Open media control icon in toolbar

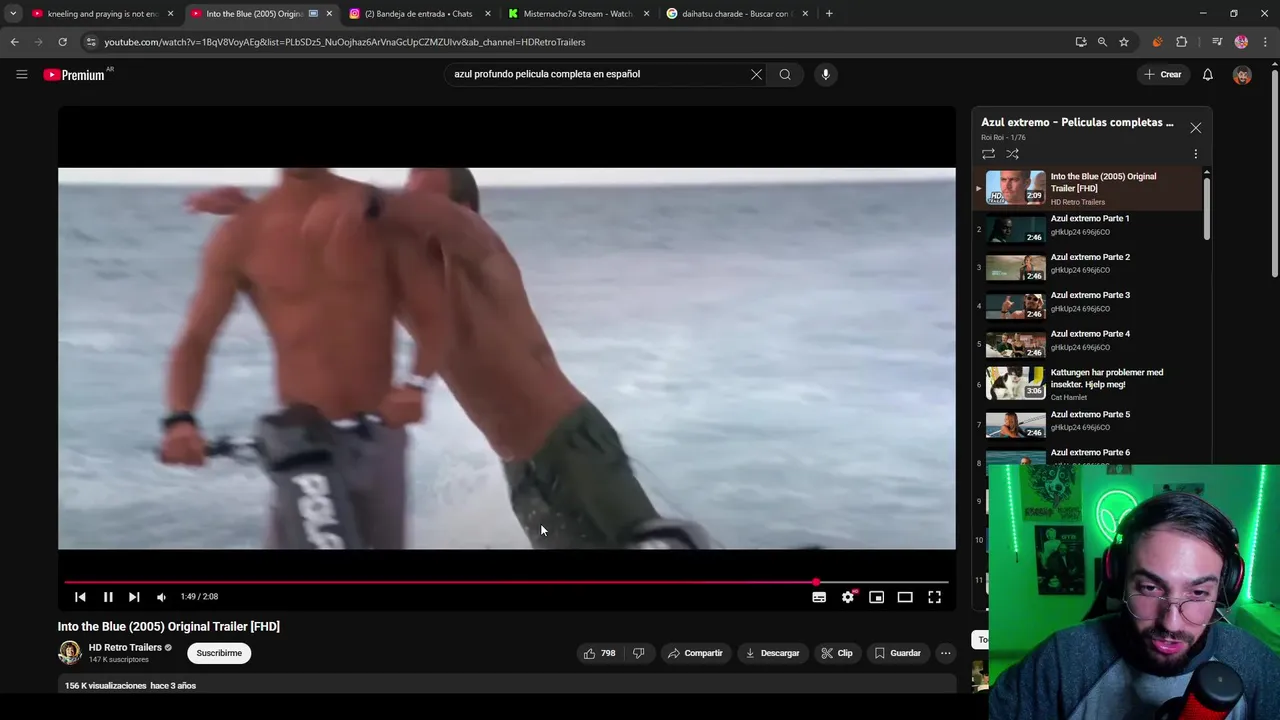coord(1217,42)
